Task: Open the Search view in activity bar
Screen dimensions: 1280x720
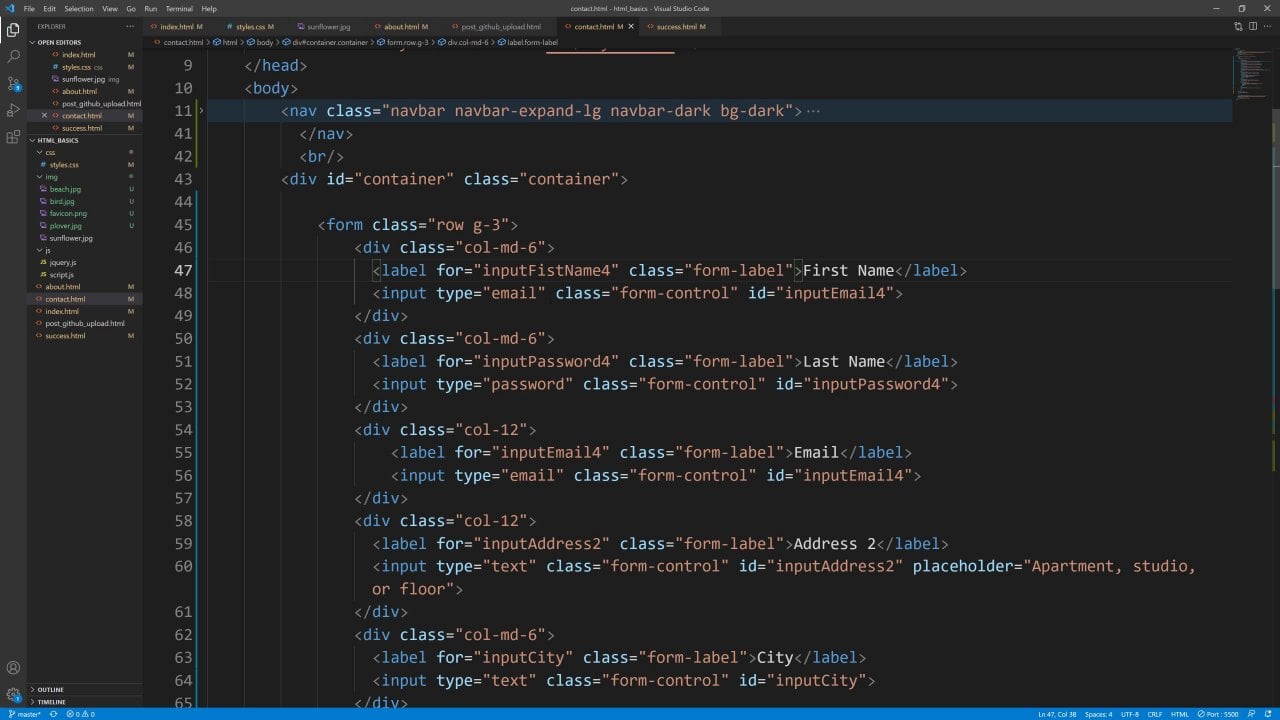Action: (x=13, y=57)
